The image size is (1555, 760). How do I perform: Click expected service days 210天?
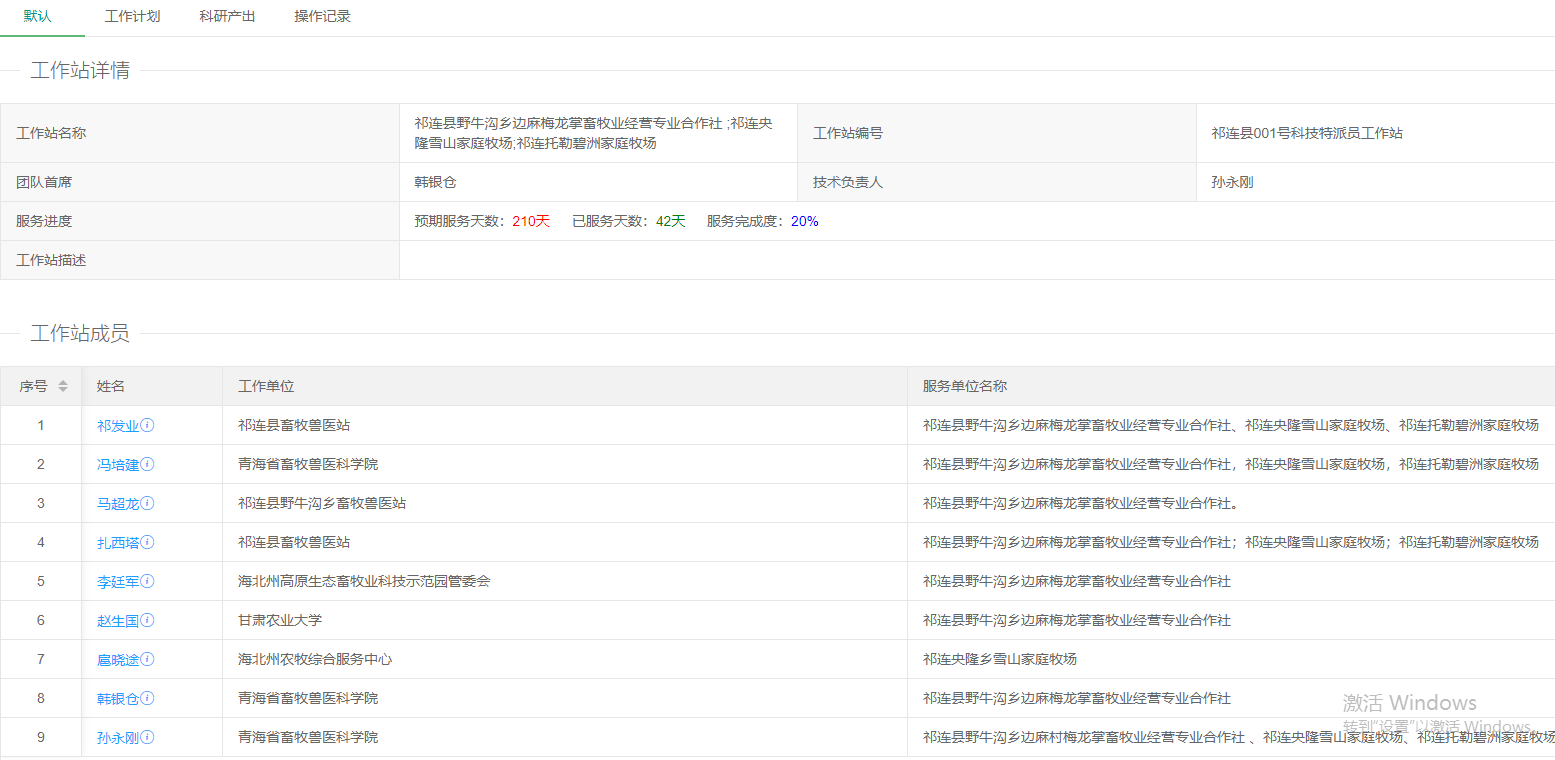coord(531,221)
